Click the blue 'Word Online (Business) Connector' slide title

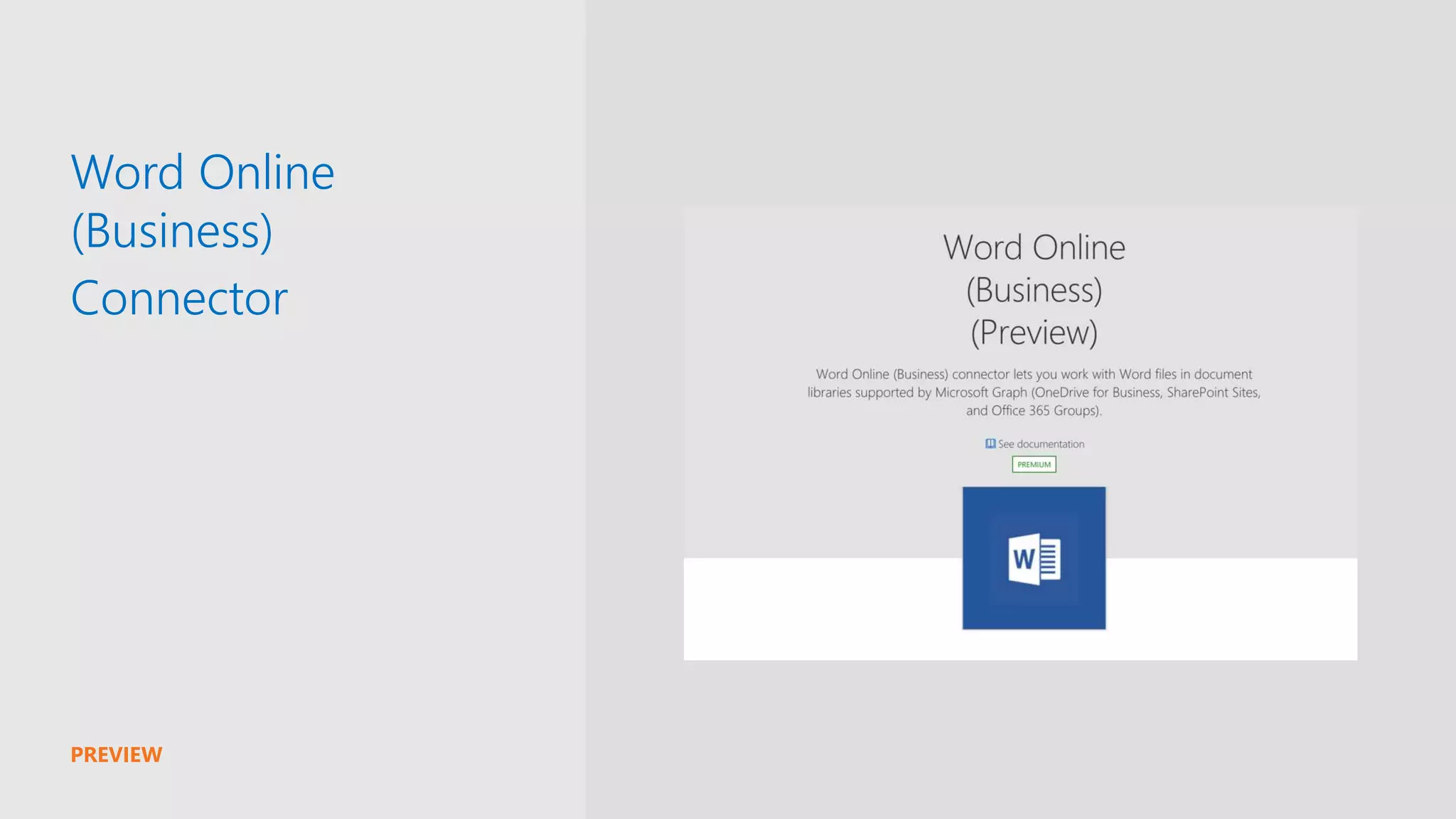tap(203, 234)
